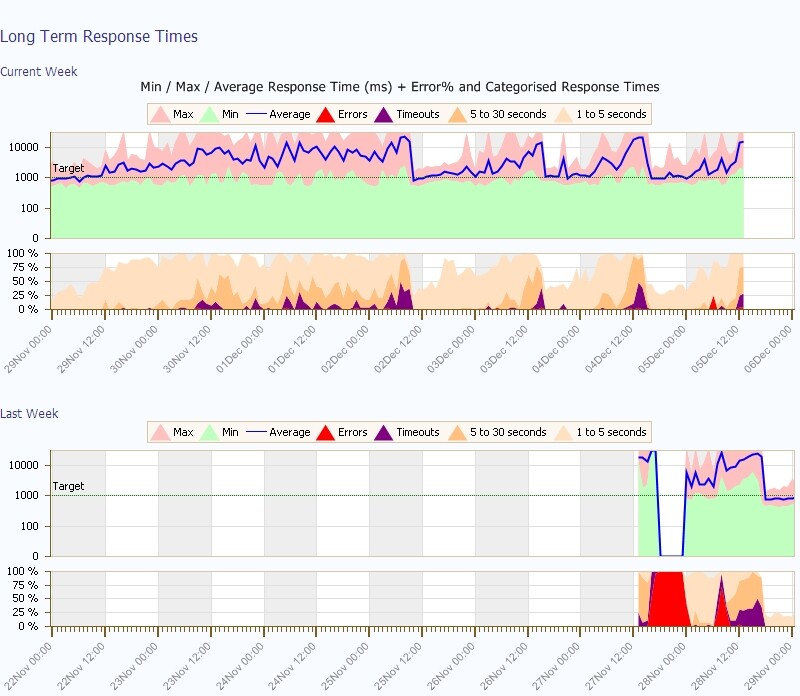Click the pink Max triangle in Last Week legend
Screen dimensions: 800x696
(x=160, y=433)
